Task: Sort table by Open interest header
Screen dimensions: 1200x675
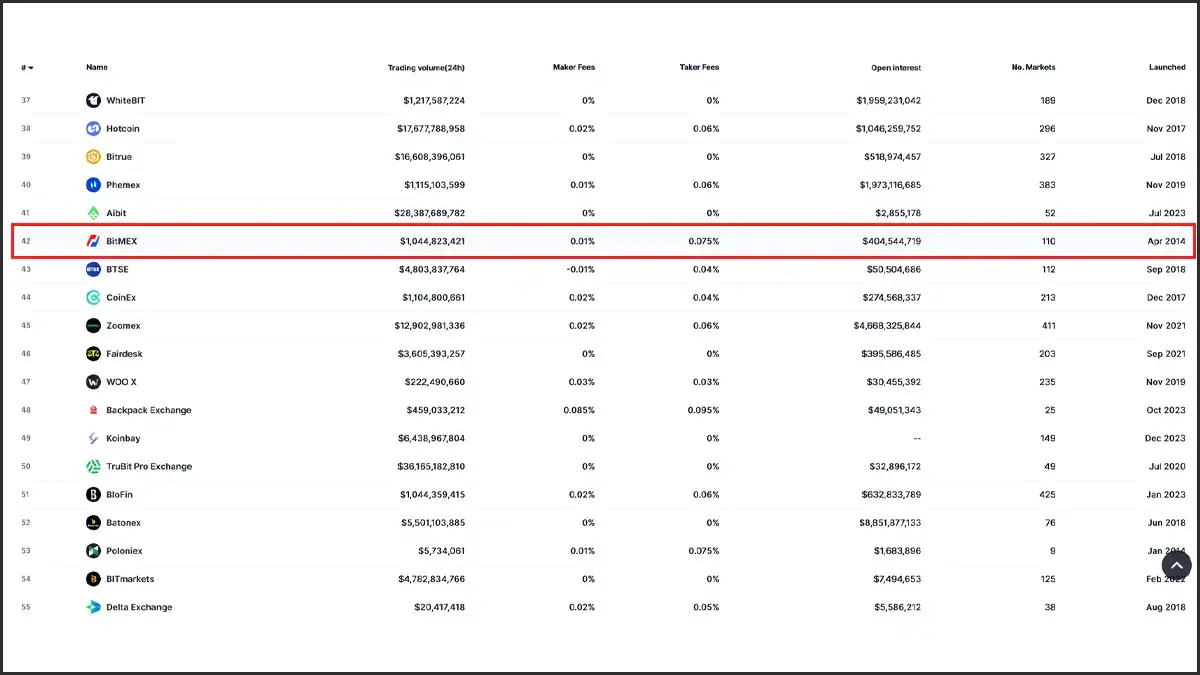Action: (x=896, y=68)
